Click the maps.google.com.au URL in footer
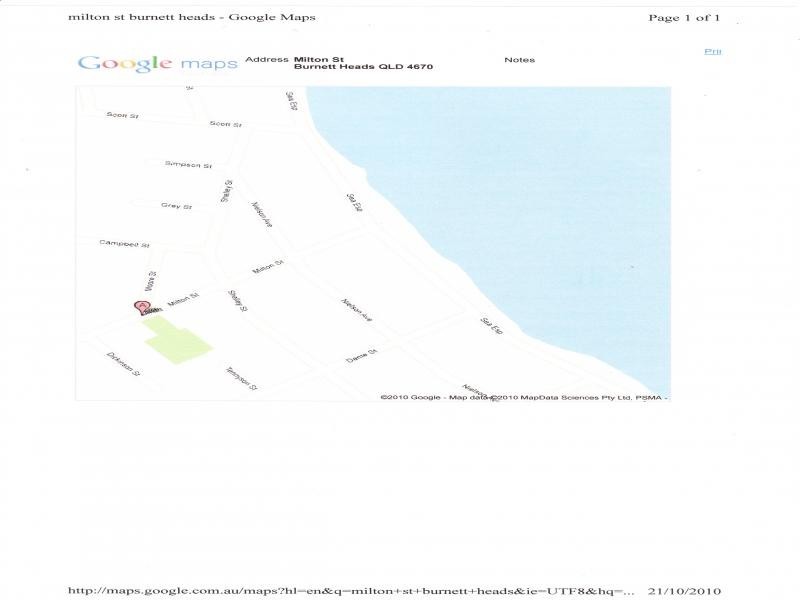 click(x=350, y=591)
